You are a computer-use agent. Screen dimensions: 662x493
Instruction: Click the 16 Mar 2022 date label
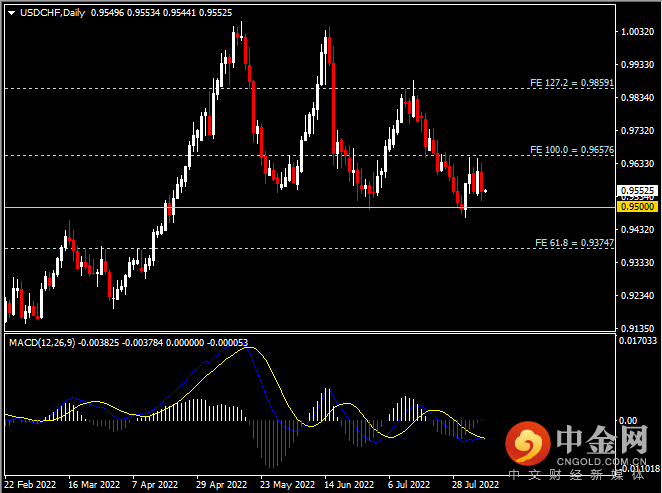(x=94, y=485)
